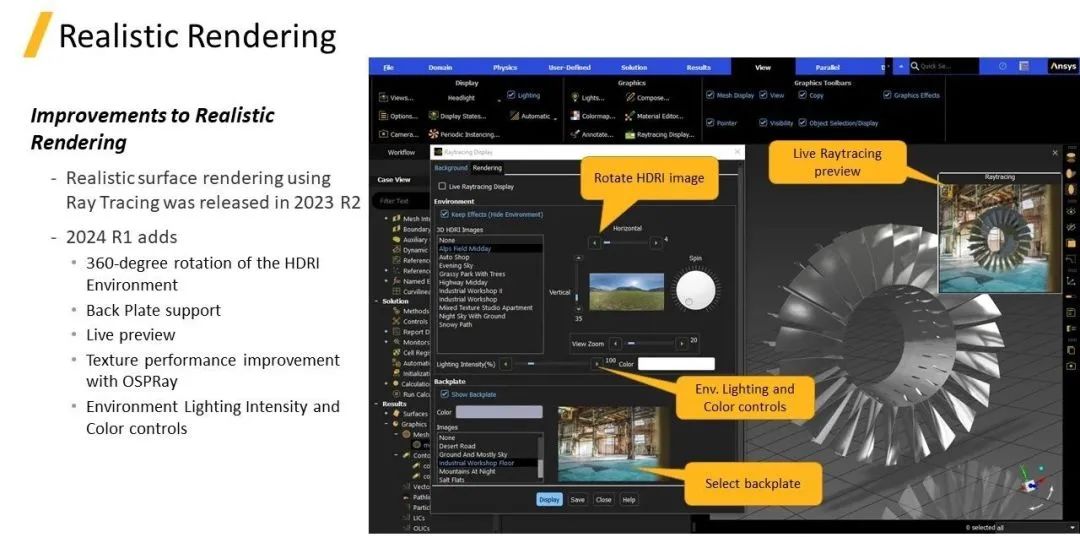Click the crossed-eye hide icon in right toolbar
The height and width of the screenshot is (537, 1080).
coord(1071,227)
